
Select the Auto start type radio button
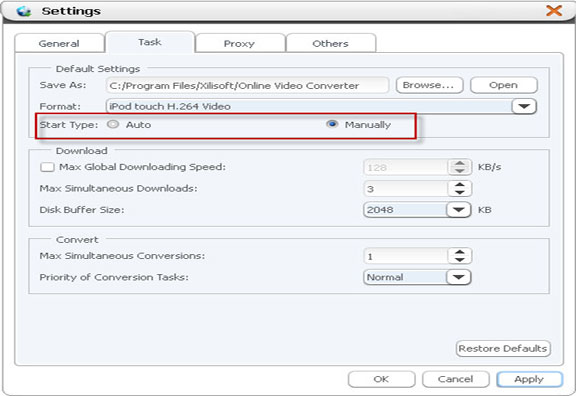coord(113,125)
